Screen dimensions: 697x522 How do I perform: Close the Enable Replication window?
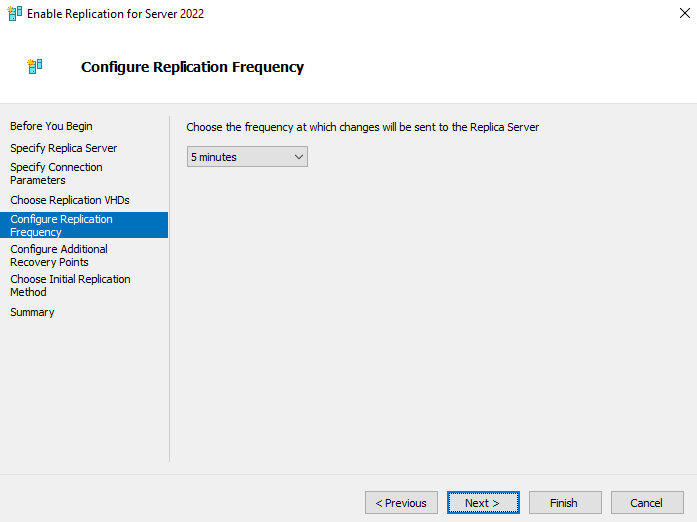685,13
